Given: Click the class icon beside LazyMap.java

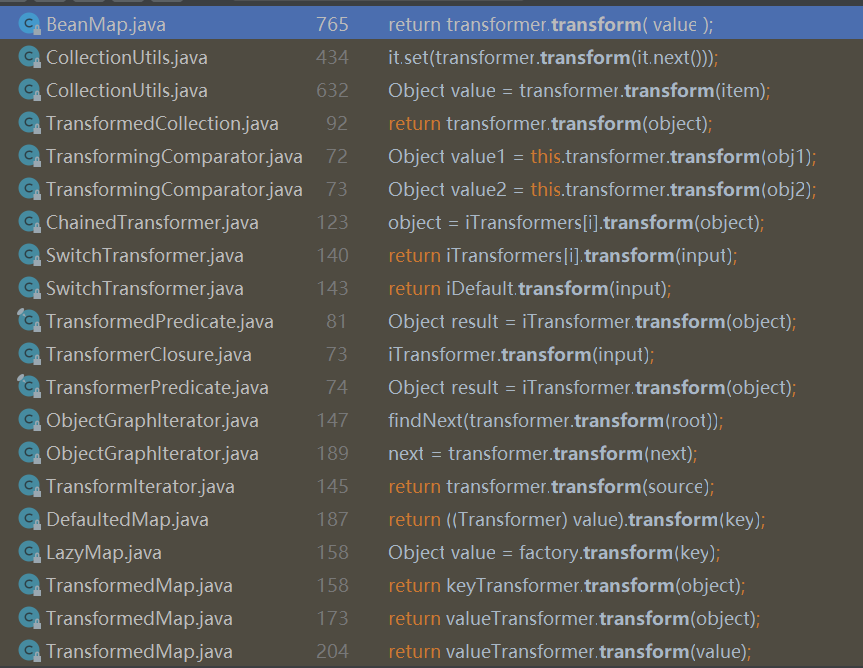Looking at the screenshot, I should coord(28,553).
